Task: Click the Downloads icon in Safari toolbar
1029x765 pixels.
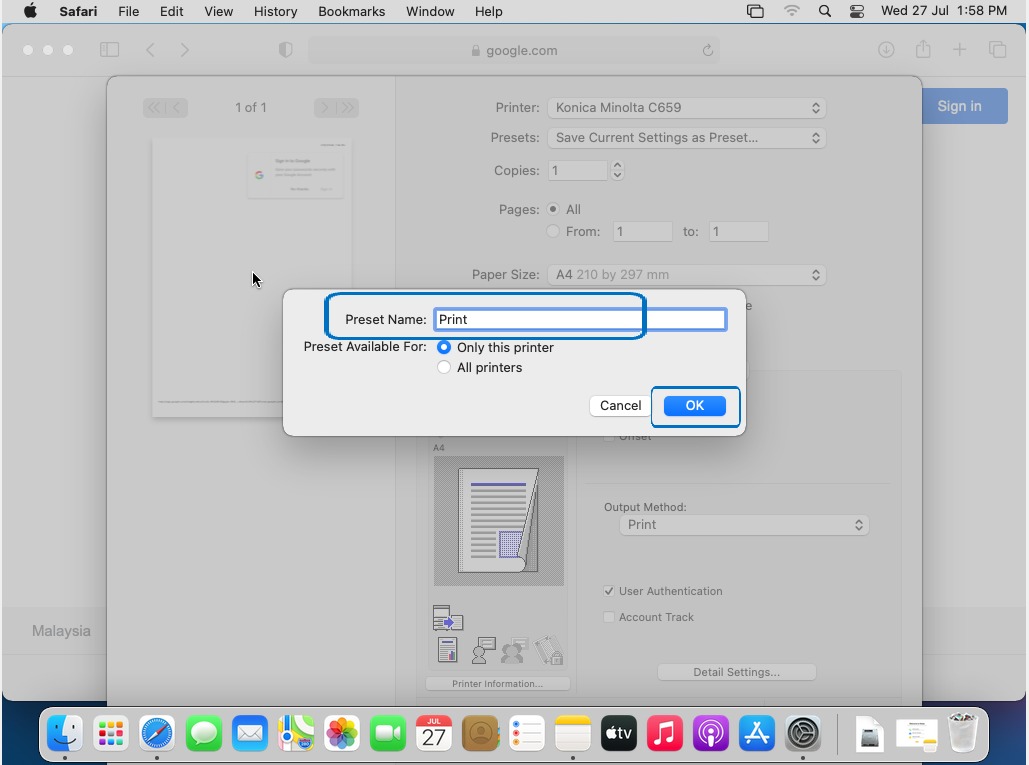Action: pos(886,50)
